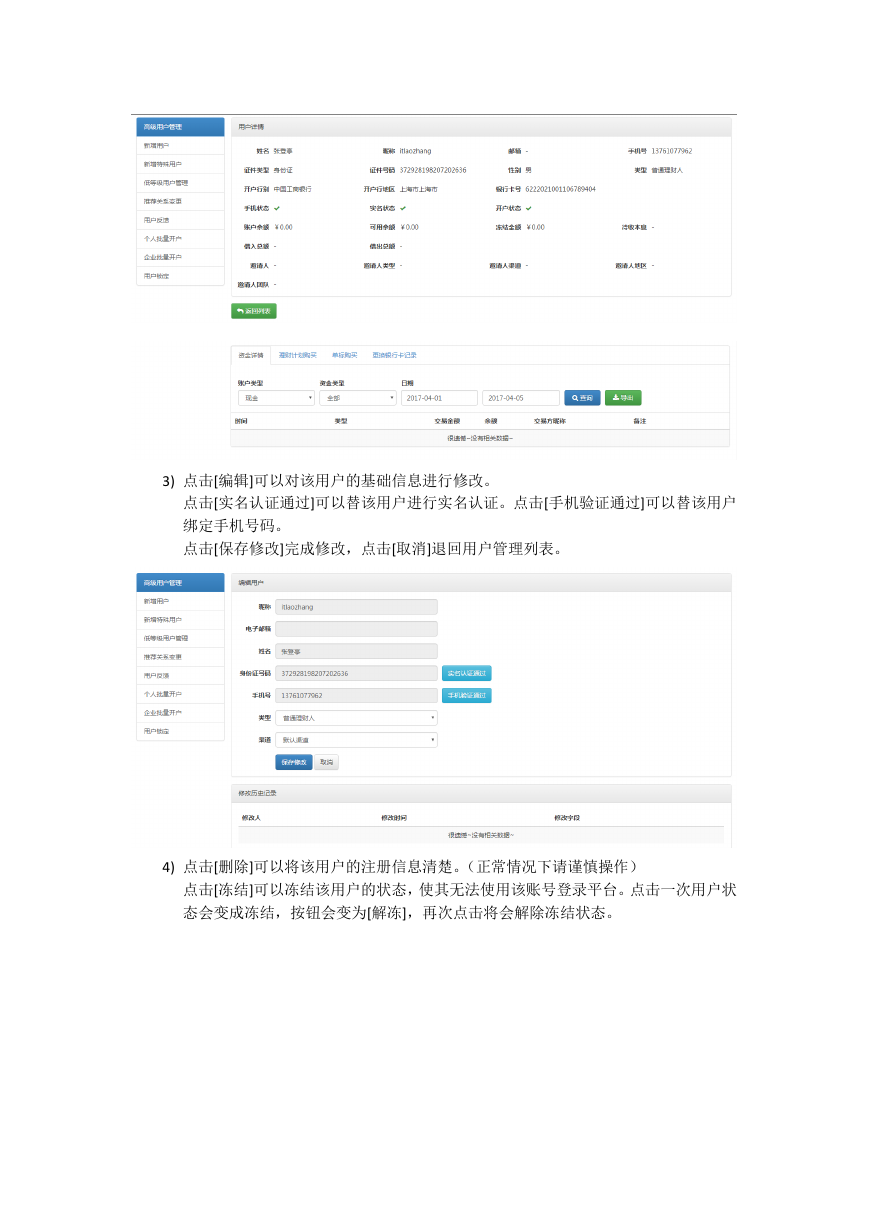The width and height of the screenshot is (869, 1228).
Task: Click the 交易金额 column header
Action: [447, 421]
